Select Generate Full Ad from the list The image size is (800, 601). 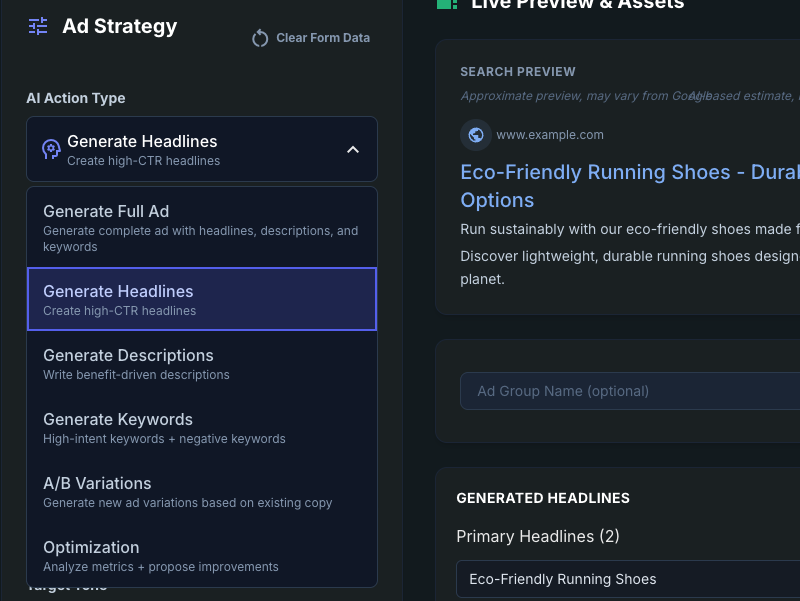click(201, 227)
